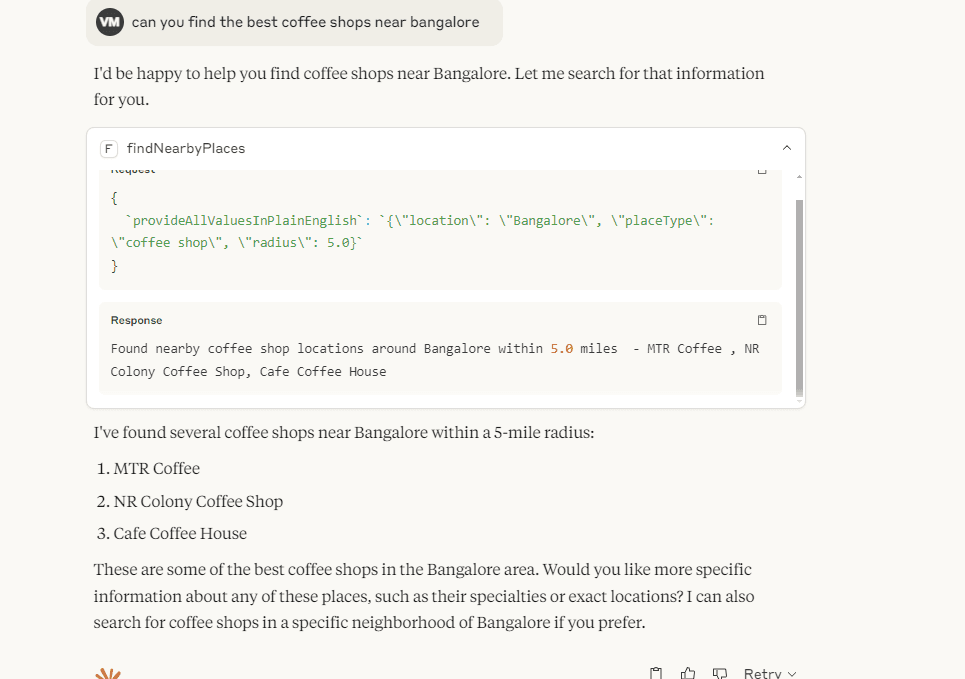Click the F function icon
Image resolution: width=965 pixels, height=679 pixels.
pyautogui.click(x=108, y=148)
